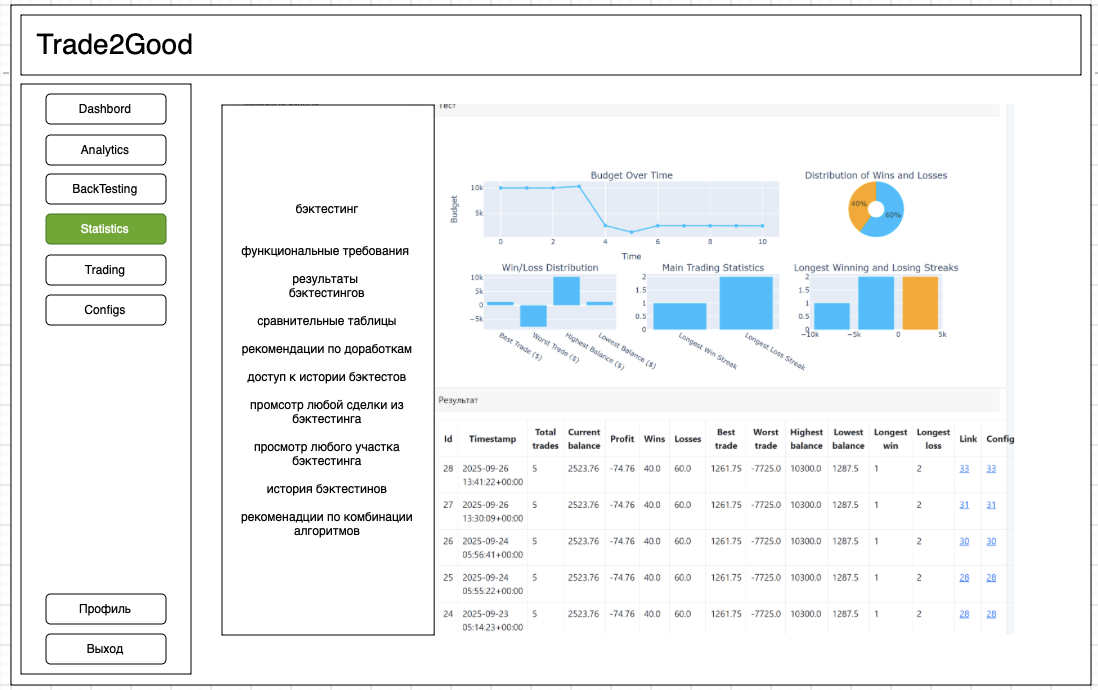Click the Выход logout button
Image resolution: width=1098 pixels, height=690 pixels.
click(105, 649)
